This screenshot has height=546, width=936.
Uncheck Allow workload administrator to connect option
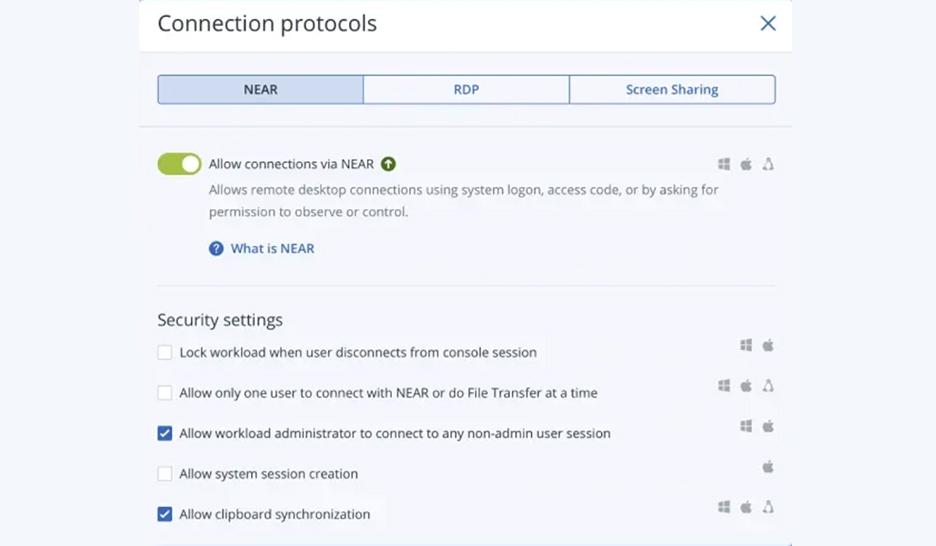[165, 433]
